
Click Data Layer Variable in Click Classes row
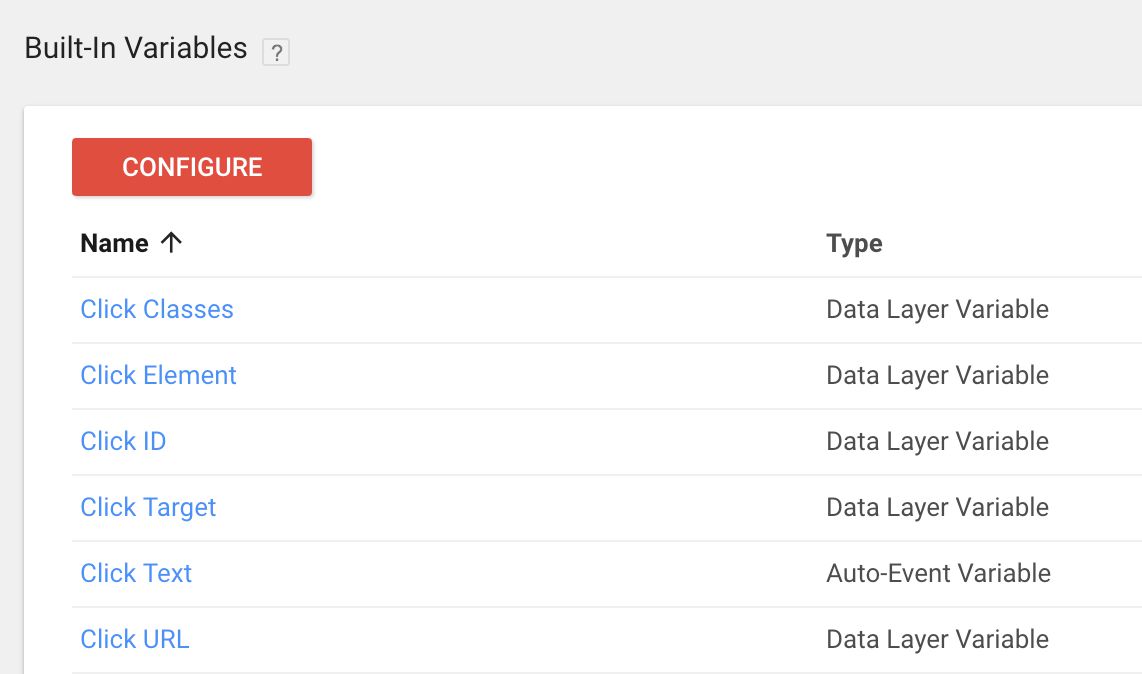(x=937, y=310)
